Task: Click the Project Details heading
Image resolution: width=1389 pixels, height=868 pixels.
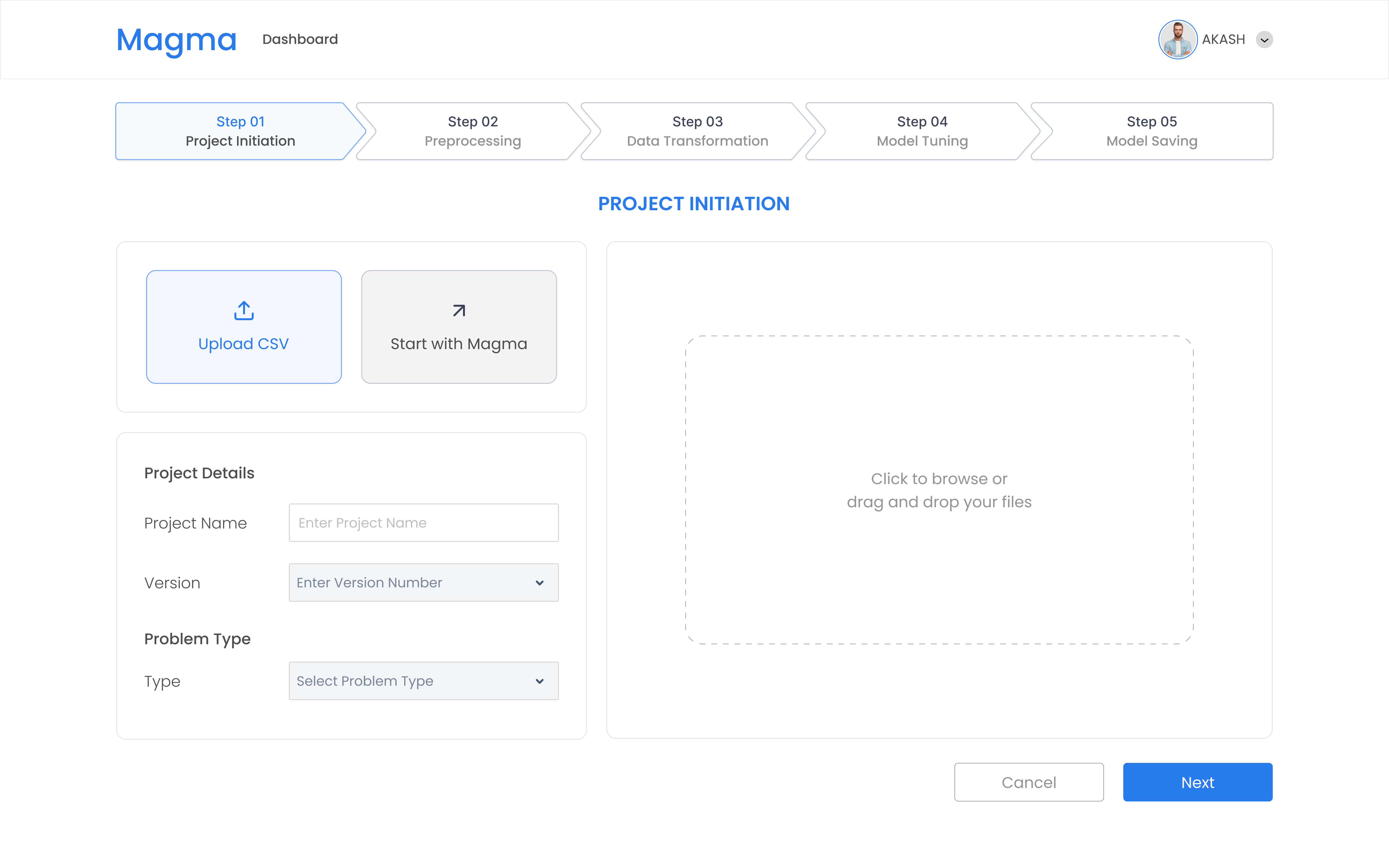Action: point(199,473)
